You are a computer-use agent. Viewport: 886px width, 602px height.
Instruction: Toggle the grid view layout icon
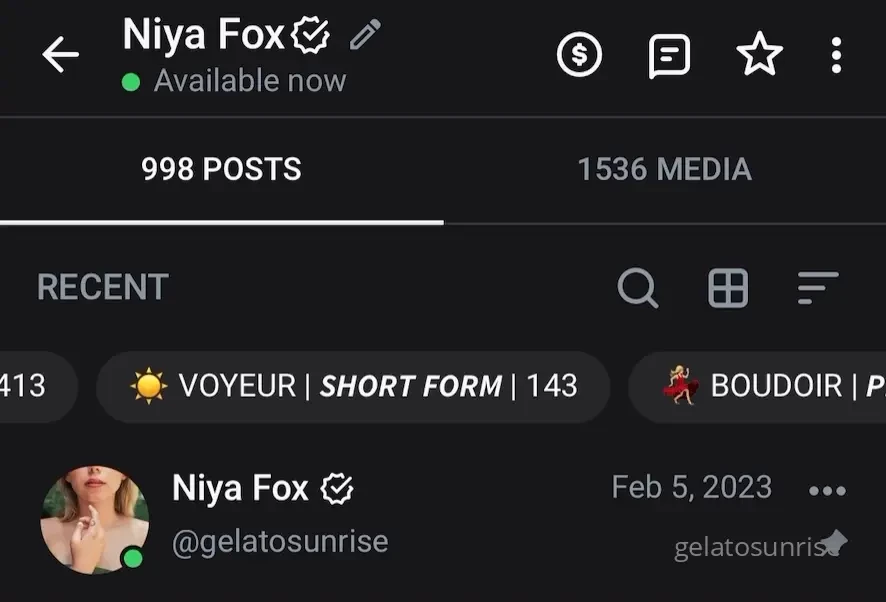[727, 288]
